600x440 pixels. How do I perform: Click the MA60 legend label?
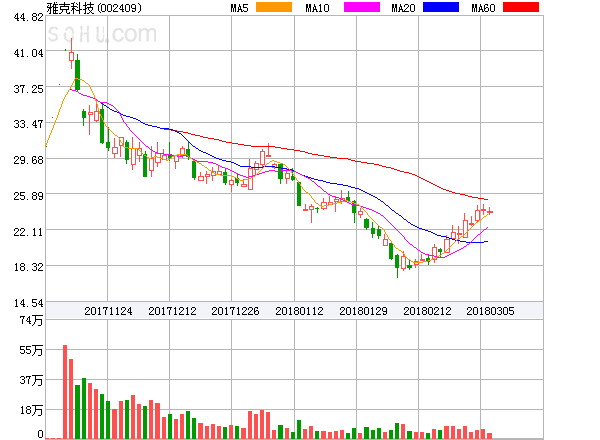pos(483,8)
